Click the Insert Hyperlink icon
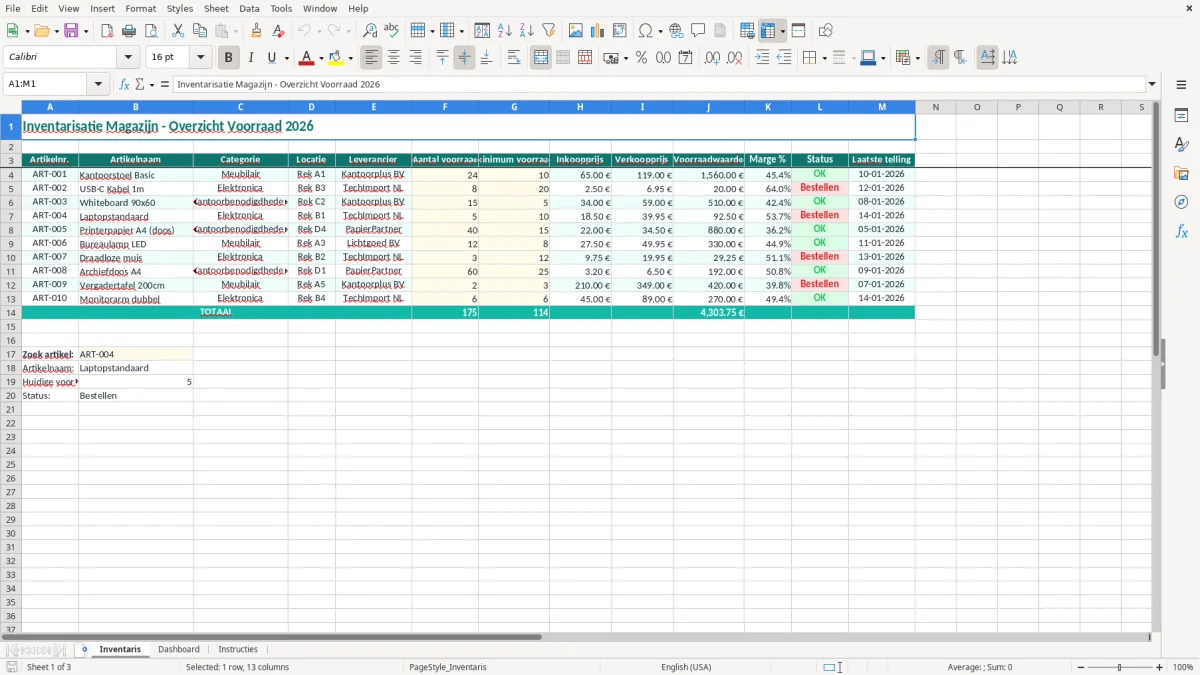The height and width of the screenshot is (675, 1200). 676,31
